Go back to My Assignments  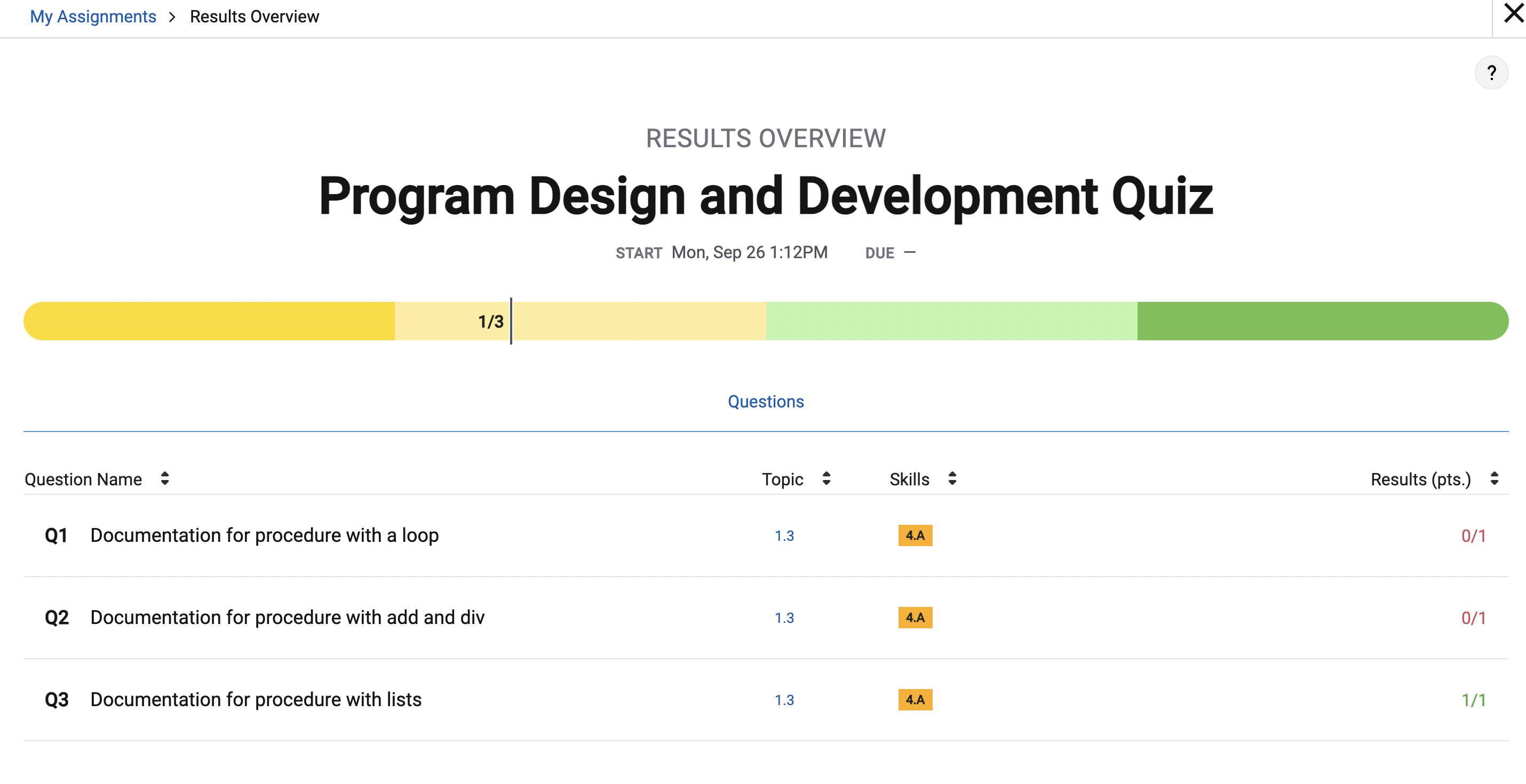[x=93, y=17]
